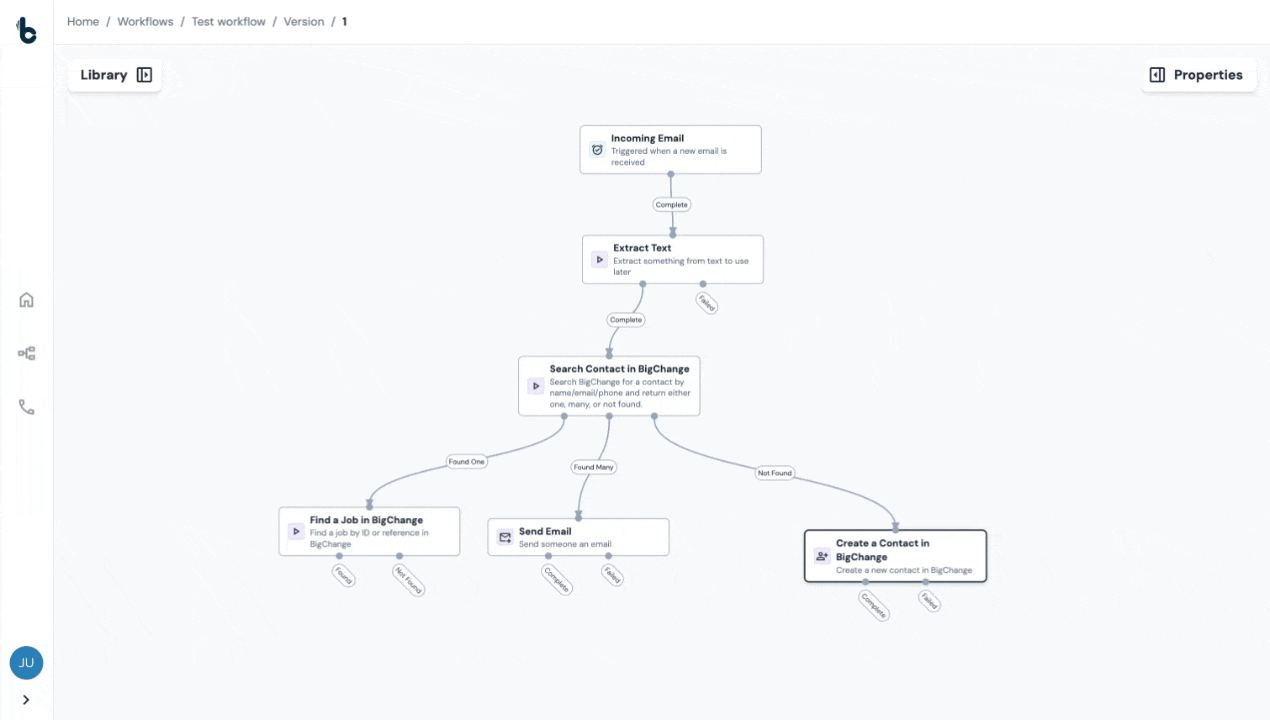Click the home icon in left sidebar
Viewport: 1270px width, 720px height.
26,300
